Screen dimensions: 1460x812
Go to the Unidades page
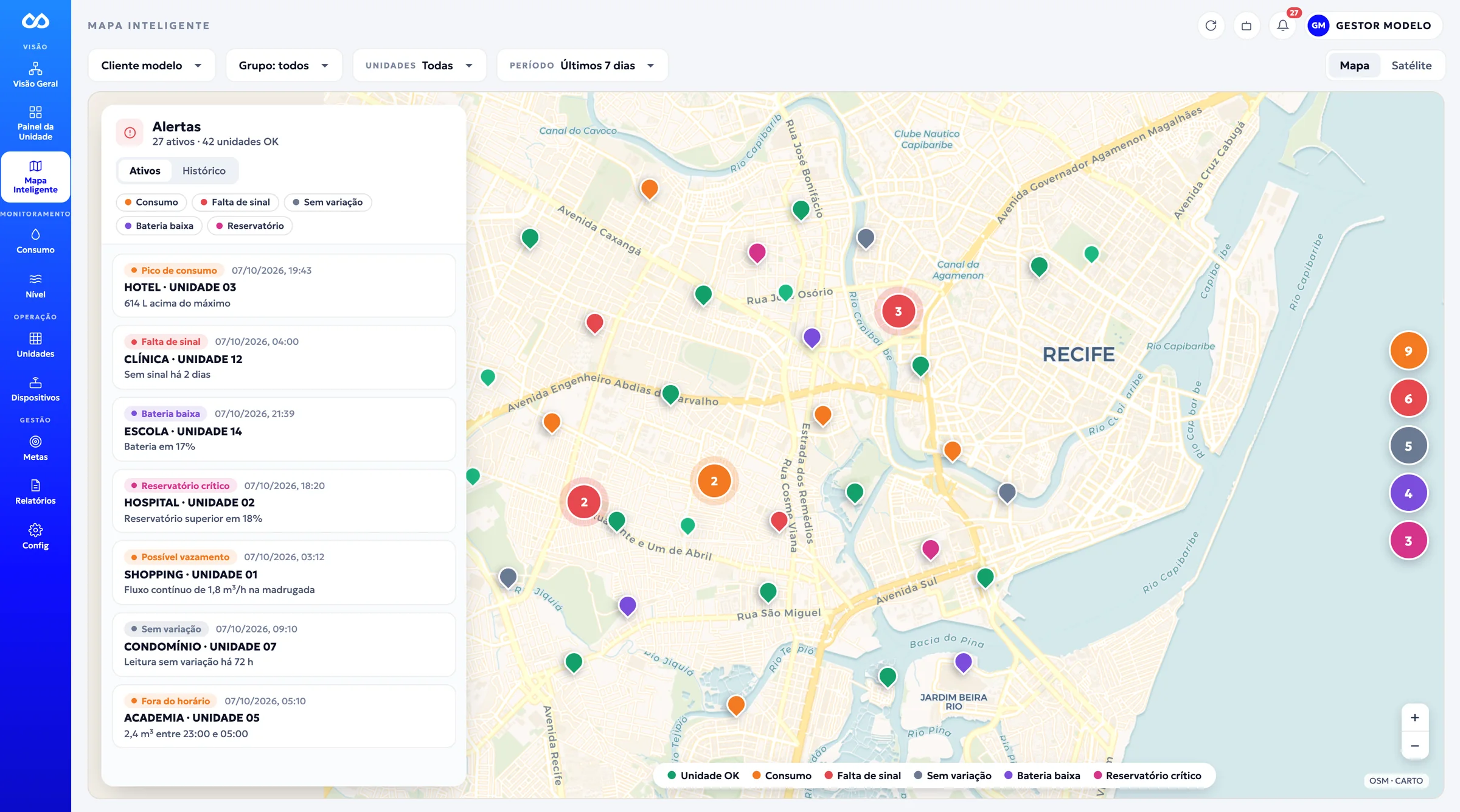35,345
